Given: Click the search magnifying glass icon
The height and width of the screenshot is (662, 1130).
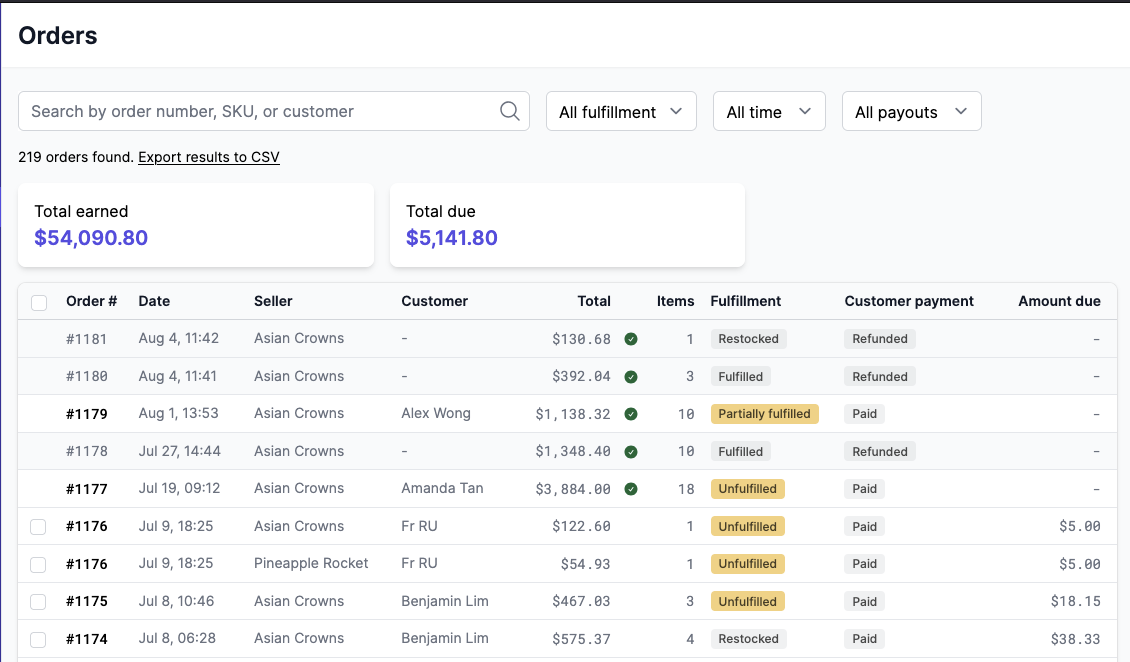Looking at the screenshot, I should [509, 111].
